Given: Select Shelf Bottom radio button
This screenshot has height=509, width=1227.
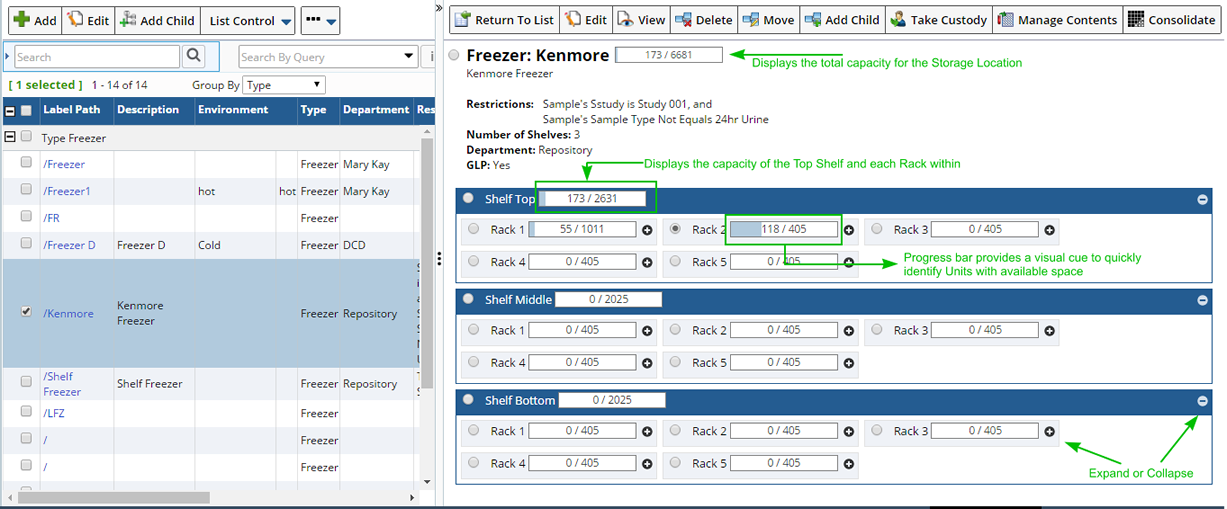Looking at the screenshot, I should point(468,399).
